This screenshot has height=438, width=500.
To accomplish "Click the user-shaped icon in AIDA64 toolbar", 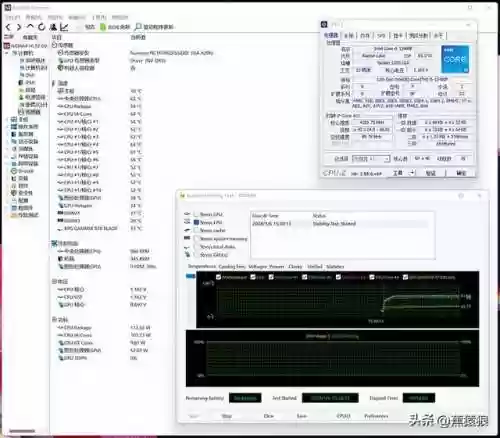I will (53, 27).
